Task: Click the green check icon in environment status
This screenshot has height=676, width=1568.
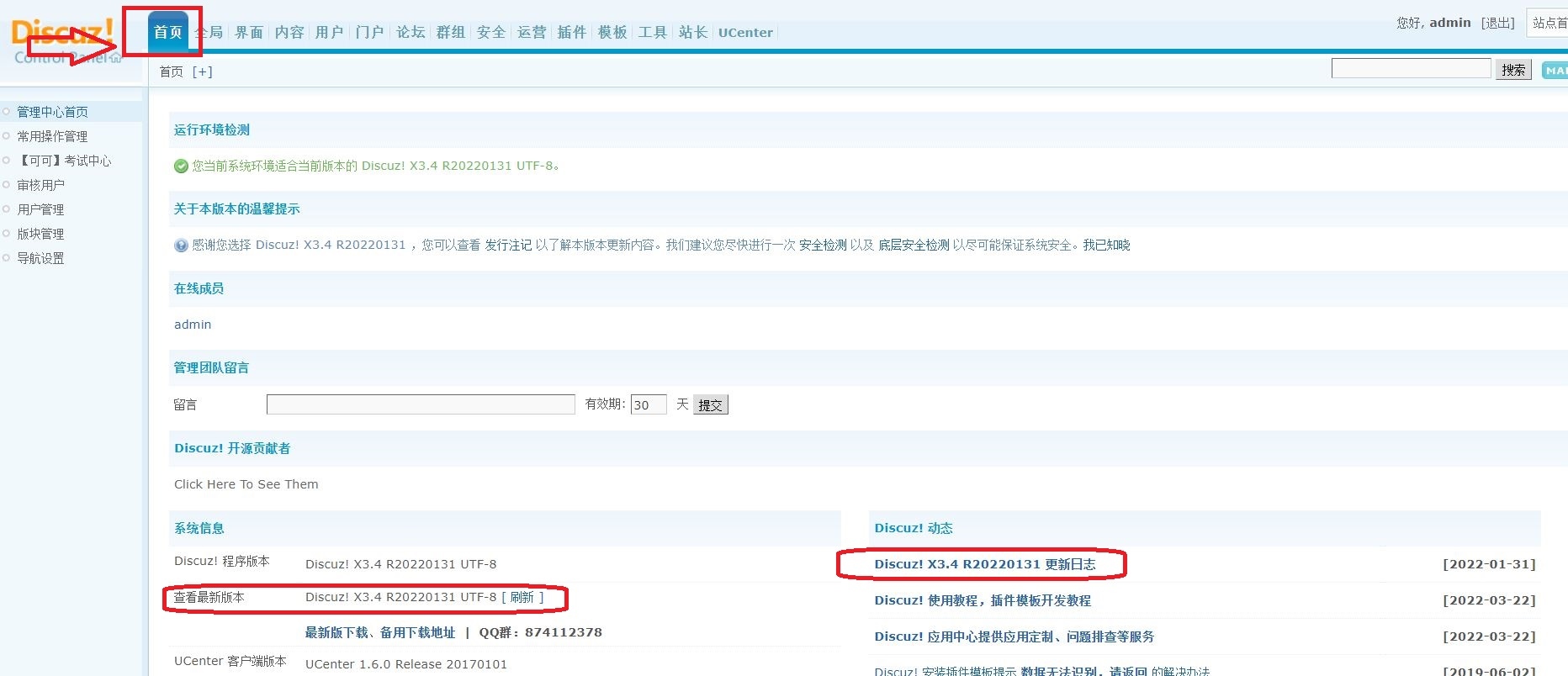Action: click(x=181, y=166)
